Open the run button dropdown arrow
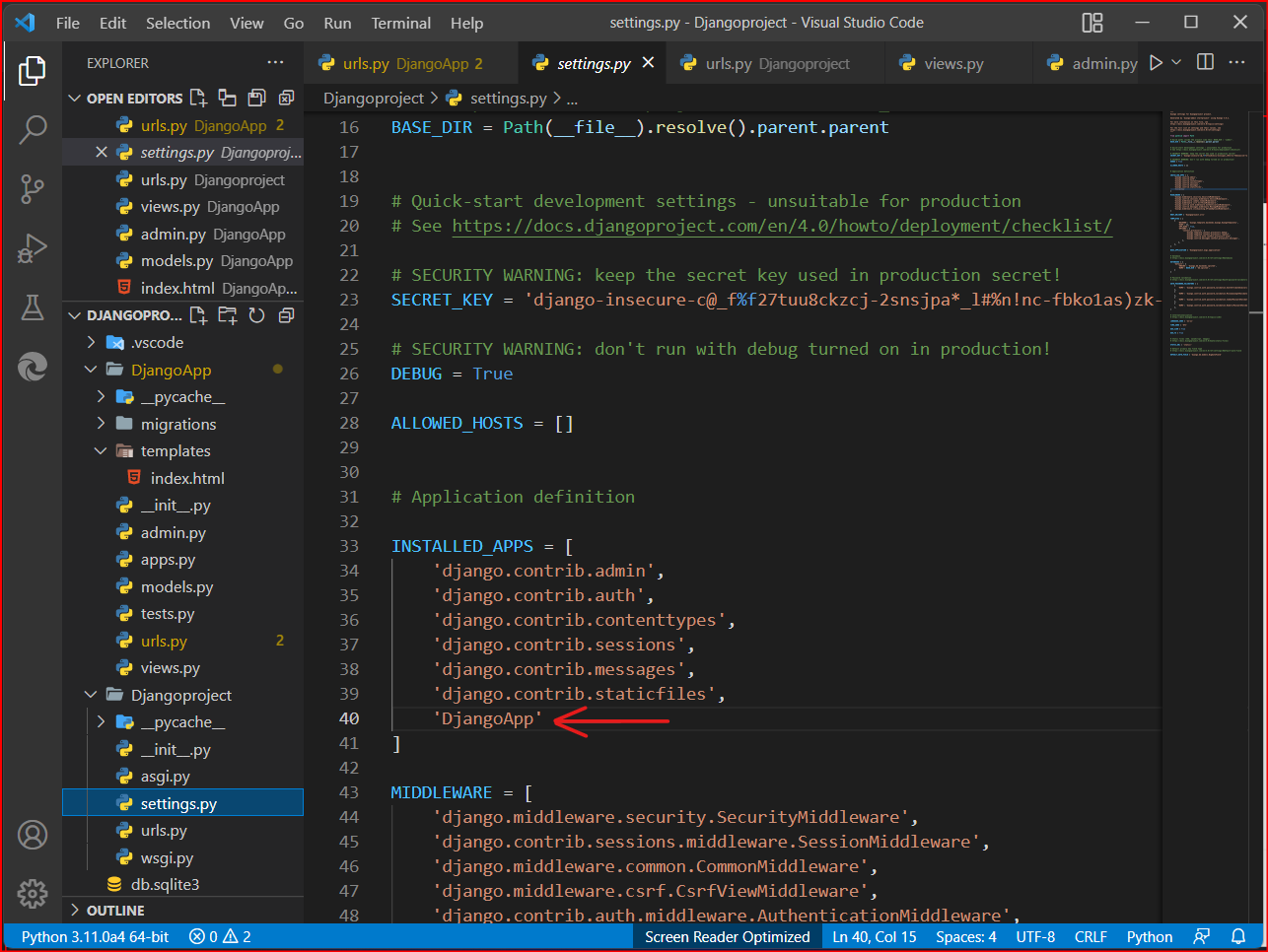This screenshot has height=952, width=1268. pos(1176,62)
